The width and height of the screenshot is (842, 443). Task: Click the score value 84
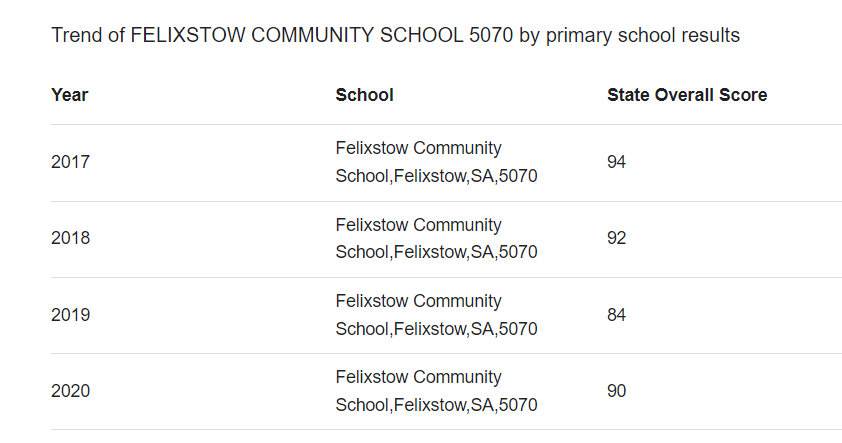pyautogui.click(x=616, y=315)
